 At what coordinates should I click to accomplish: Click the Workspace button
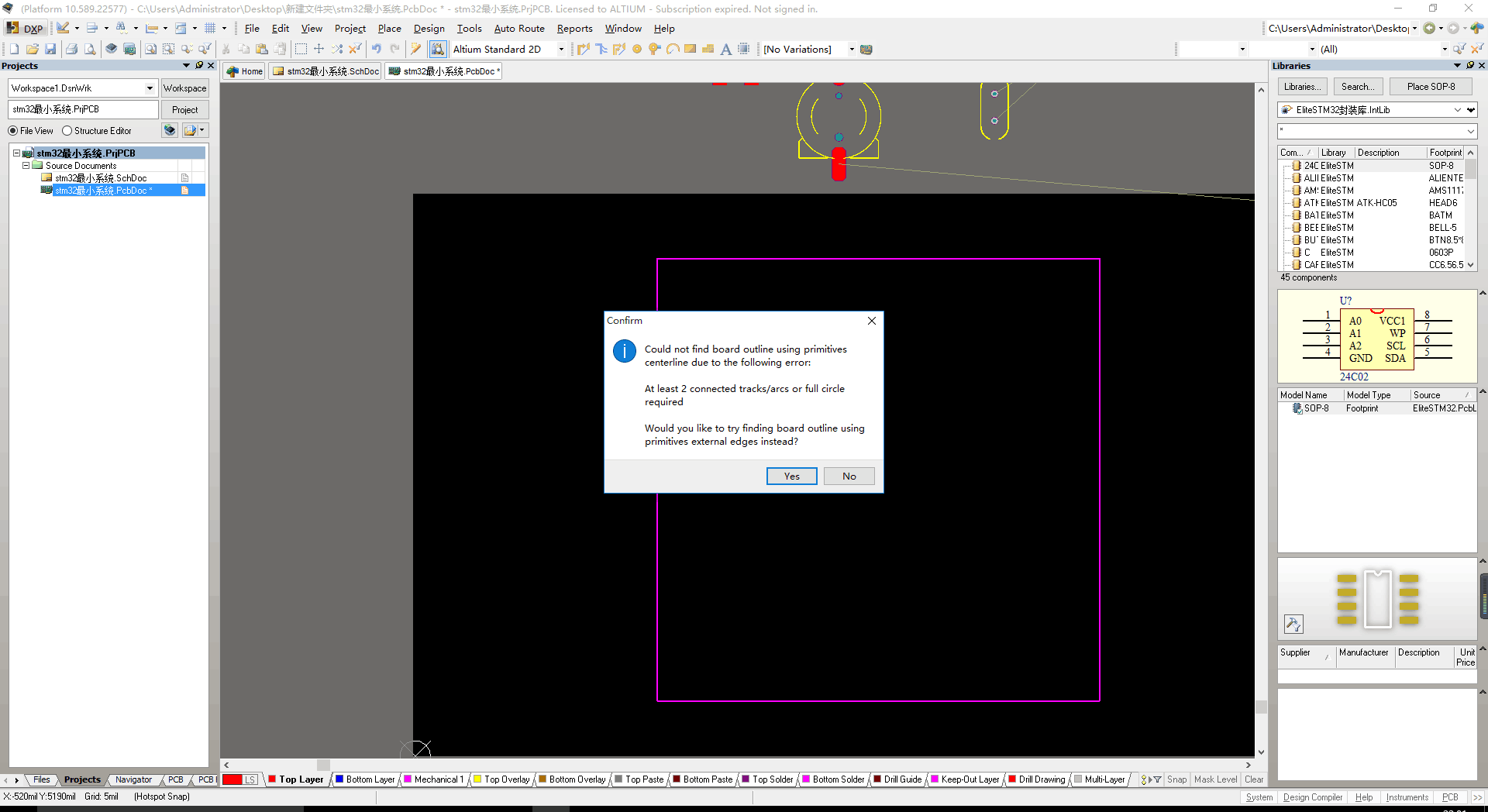pos(184,88)
